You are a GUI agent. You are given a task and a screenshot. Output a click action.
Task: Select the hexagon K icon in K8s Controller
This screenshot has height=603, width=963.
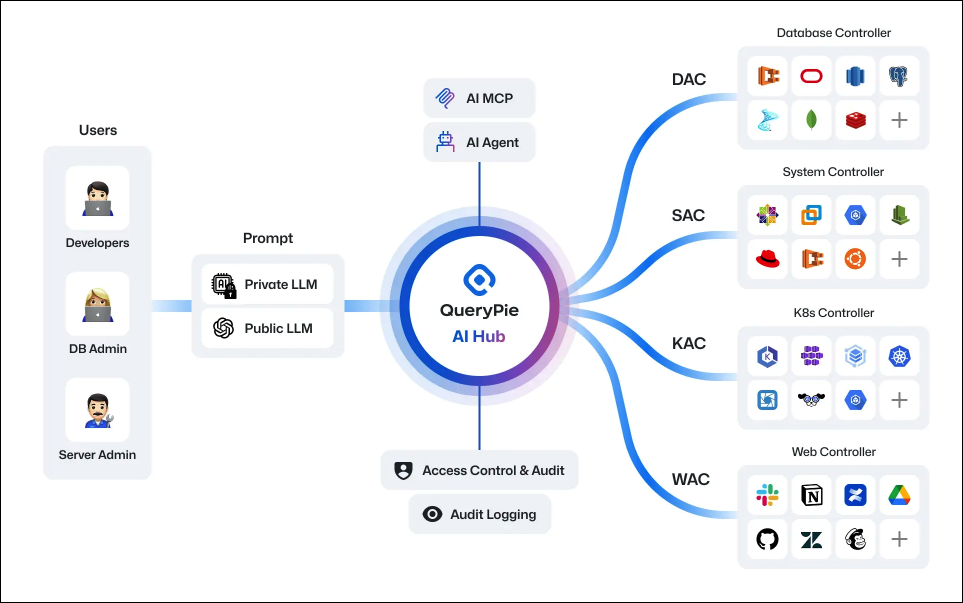[x=767, y=356]
